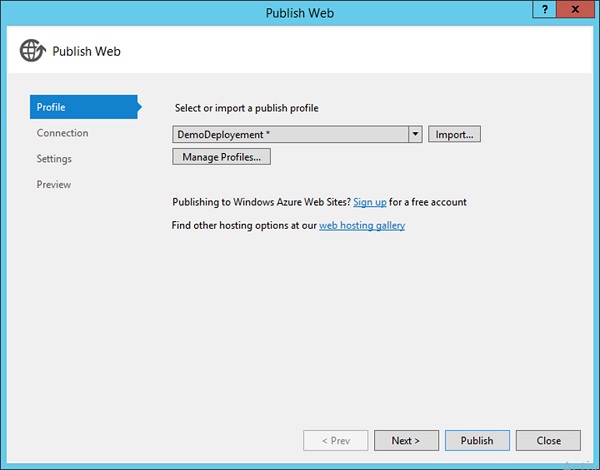Screen dimensions: 600x470
Task: Click the Publish Web globe icon
Action: 30,51
